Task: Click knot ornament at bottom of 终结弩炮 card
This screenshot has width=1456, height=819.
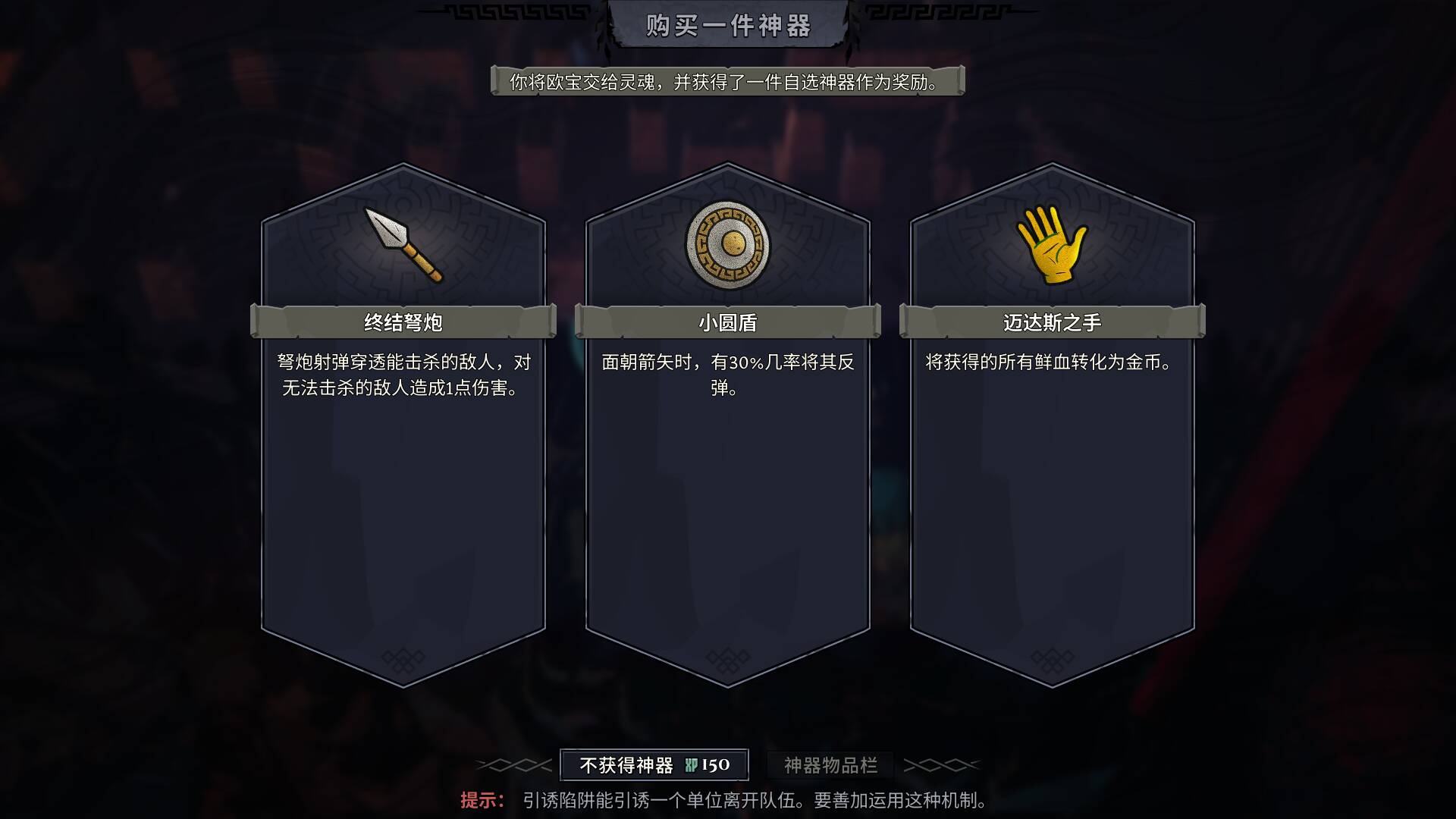Action: [x=403, y=661]
